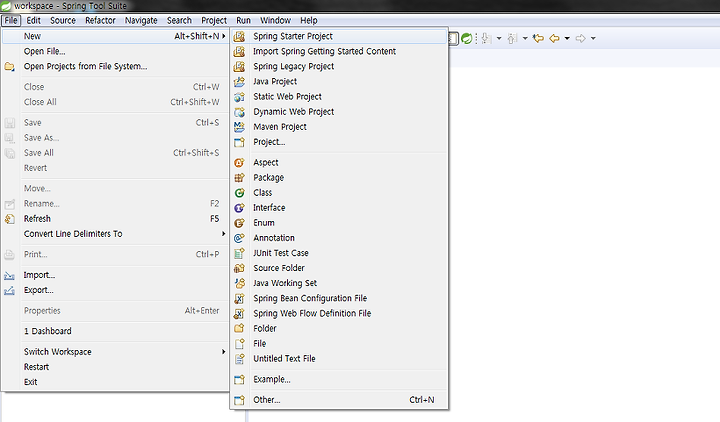Click Spring Bean Configuration File icon
Screen dimensions: 720x422
pos(239,298)
